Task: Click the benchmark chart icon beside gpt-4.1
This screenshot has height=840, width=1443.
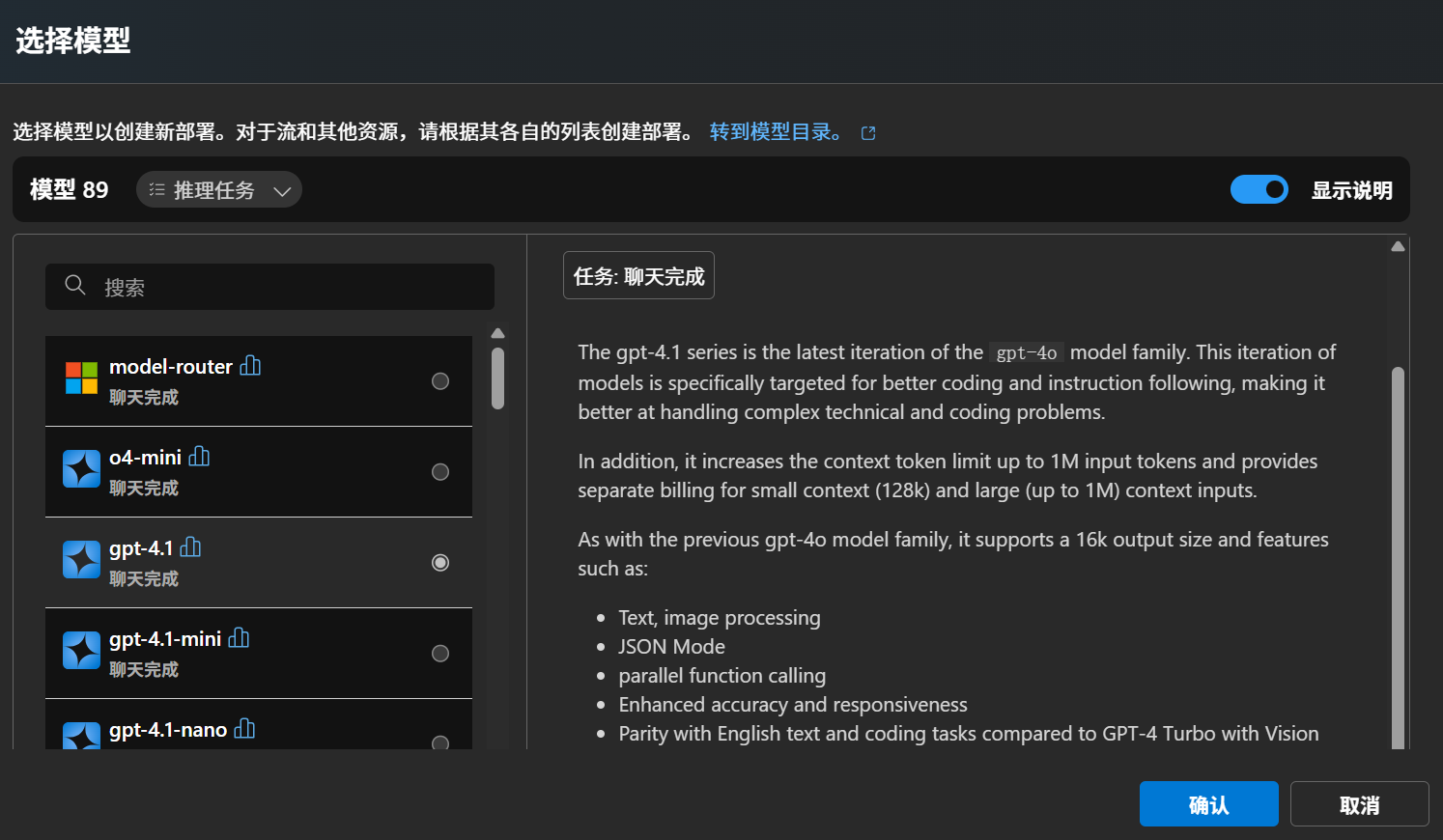Action: tap(190, 547)
